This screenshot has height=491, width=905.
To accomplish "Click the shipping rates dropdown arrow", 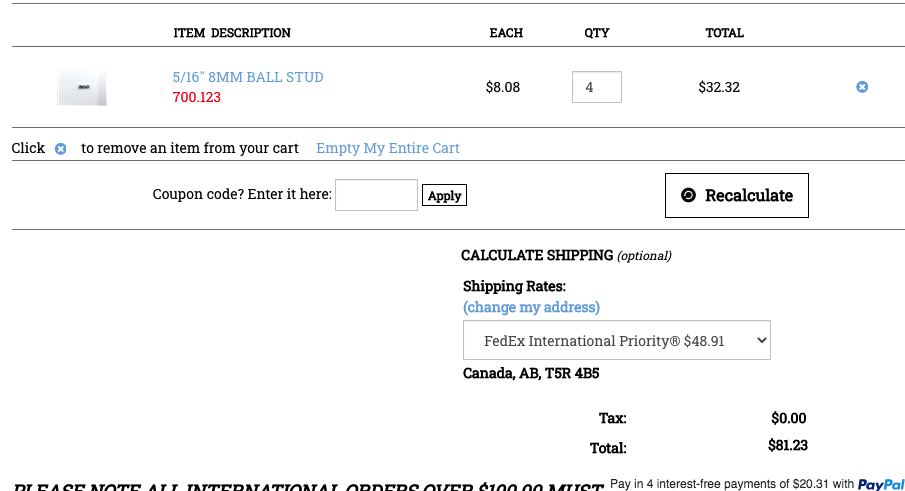I will (x=761, y=341).
